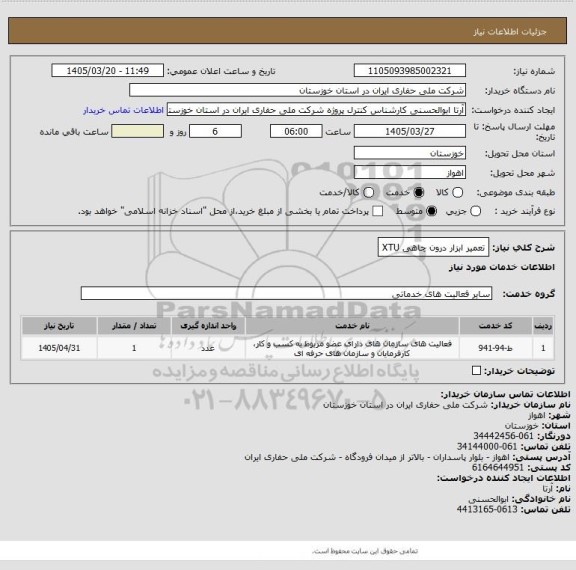Click the unit cell عدد
Viewport: 576px width, 570px height.
[x=208, y=348]
